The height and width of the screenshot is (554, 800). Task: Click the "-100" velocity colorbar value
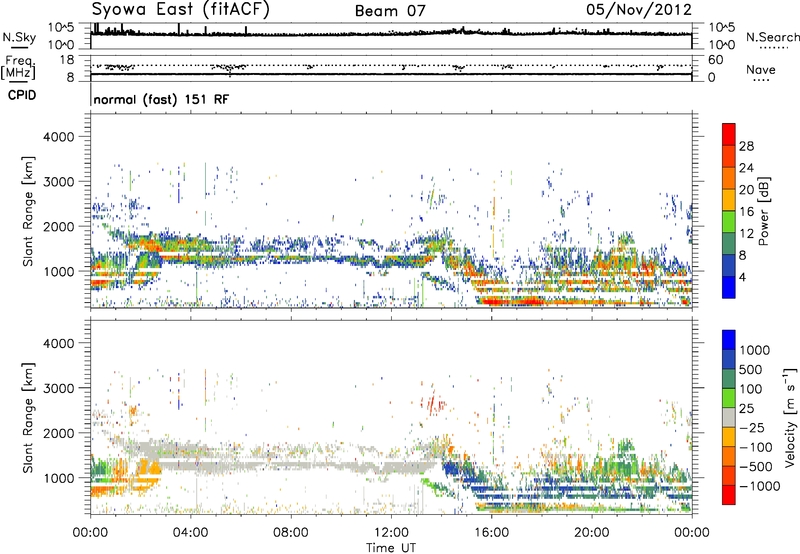click(755, 447)
